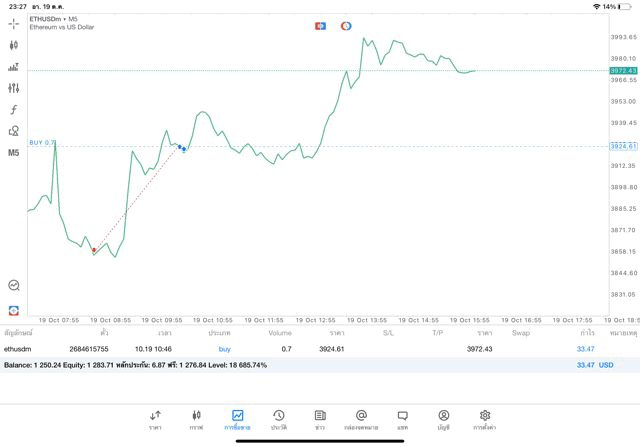
Task: Change the M5 timeframe selector
Action: 13,153
